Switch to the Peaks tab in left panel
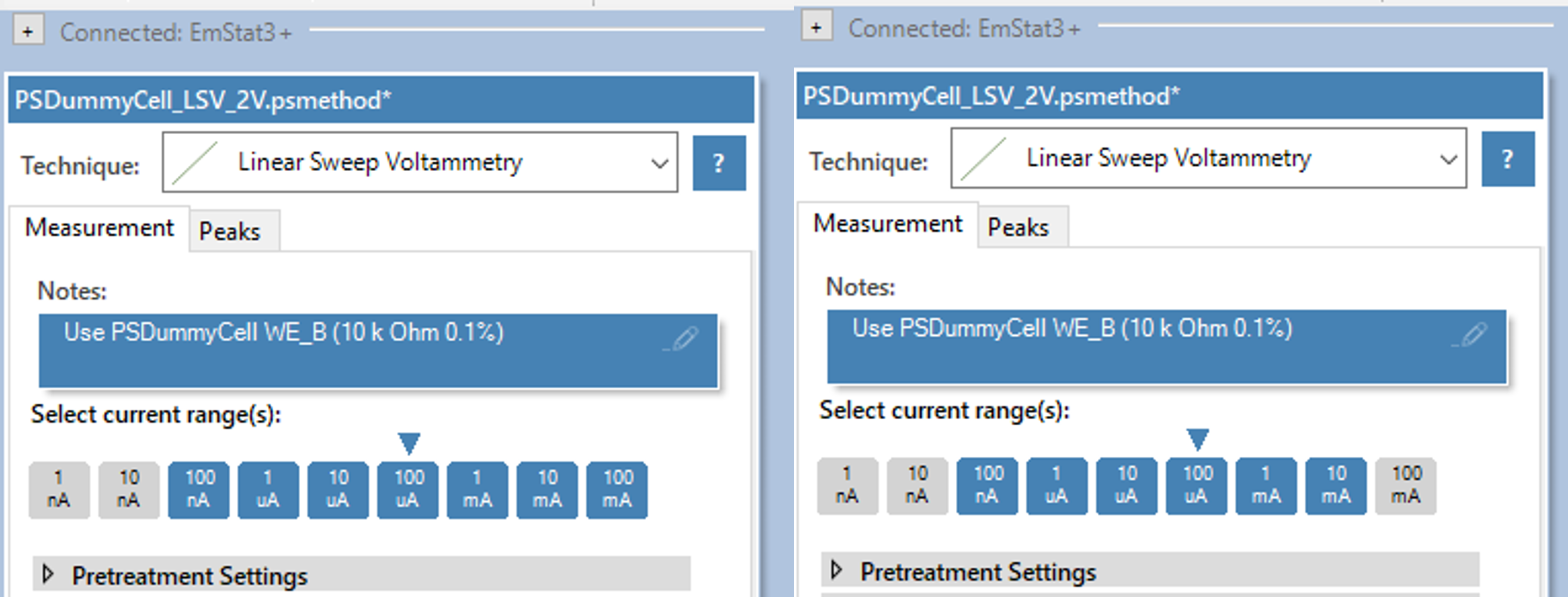This screenshot has height=597, width=1568. click(230, 231)
